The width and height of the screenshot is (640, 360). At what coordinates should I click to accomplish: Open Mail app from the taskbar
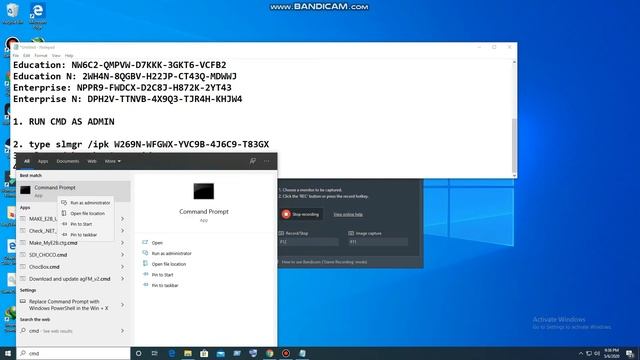coord(220,353)
